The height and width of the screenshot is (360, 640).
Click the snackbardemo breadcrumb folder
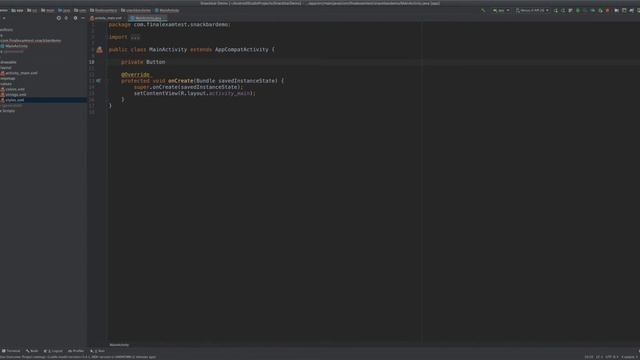click(x=136, y=10)
